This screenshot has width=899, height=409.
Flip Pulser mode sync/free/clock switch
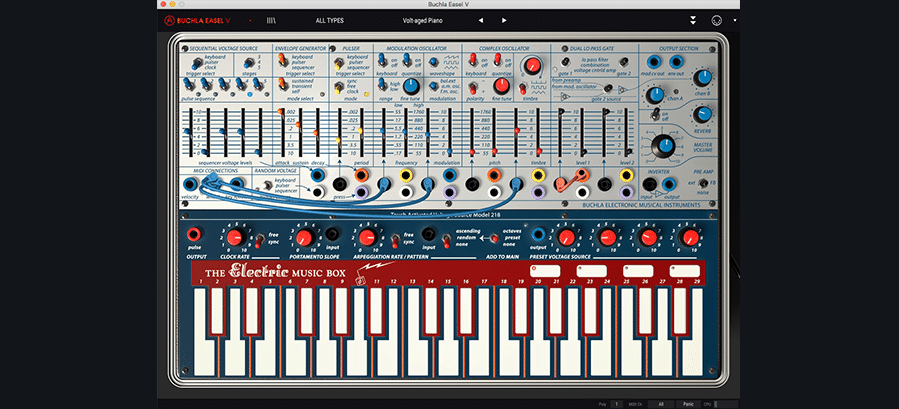point(339,88)
